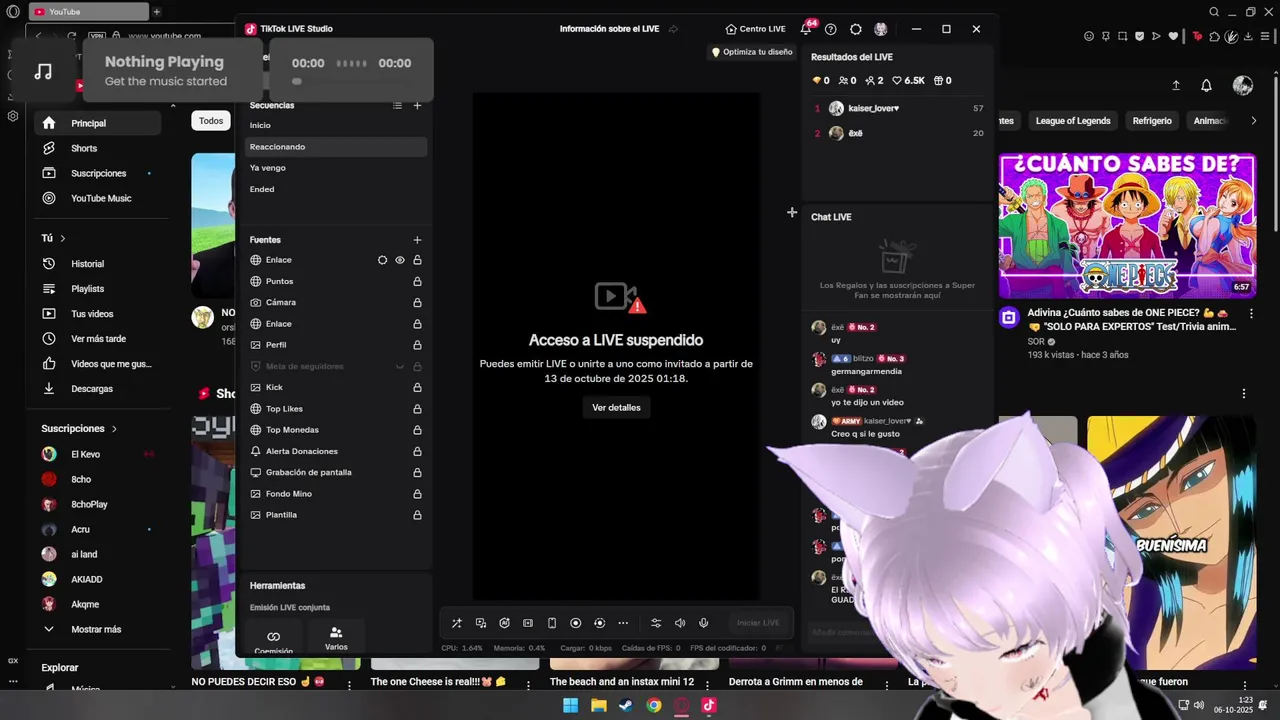1280x720 pixels.
Task: Open YouTube Principal in the sidebar
Action: [x=98, y=123]
